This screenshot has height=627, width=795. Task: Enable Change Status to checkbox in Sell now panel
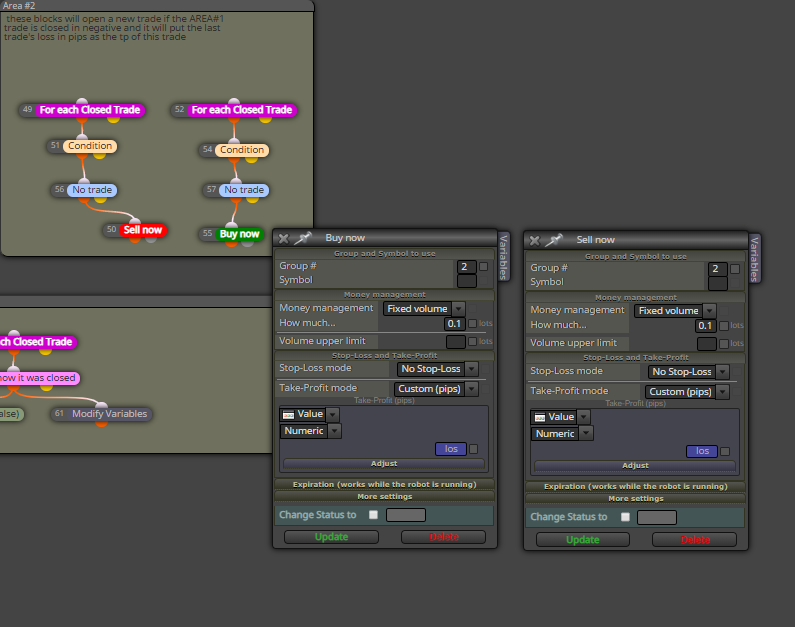tap(625, 517)
